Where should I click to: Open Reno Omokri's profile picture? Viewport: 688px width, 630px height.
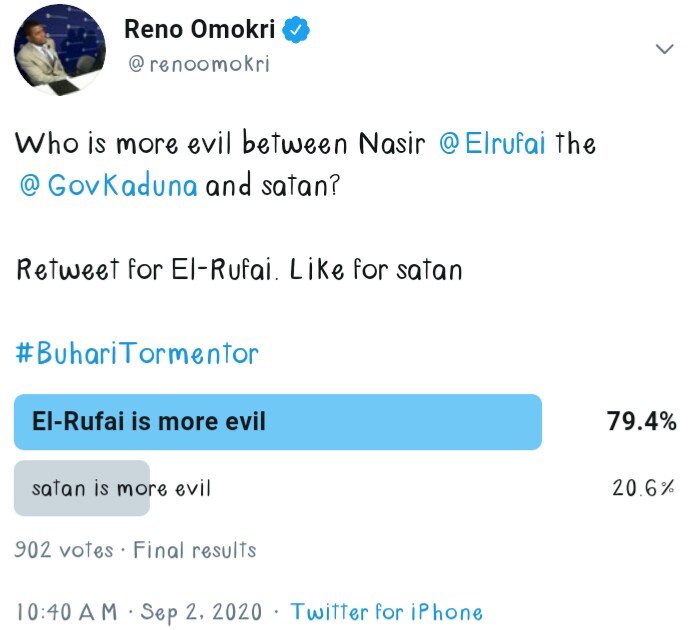(59, 50)
